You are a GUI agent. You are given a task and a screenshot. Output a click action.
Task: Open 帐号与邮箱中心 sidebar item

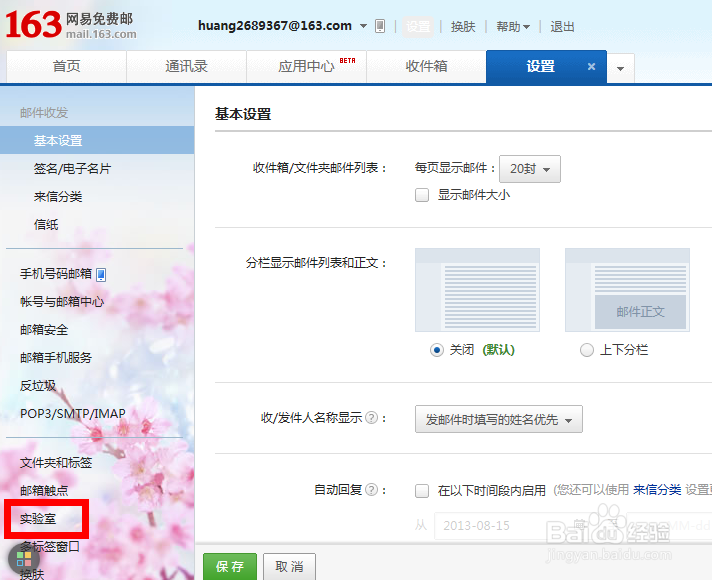click(62, 302)
